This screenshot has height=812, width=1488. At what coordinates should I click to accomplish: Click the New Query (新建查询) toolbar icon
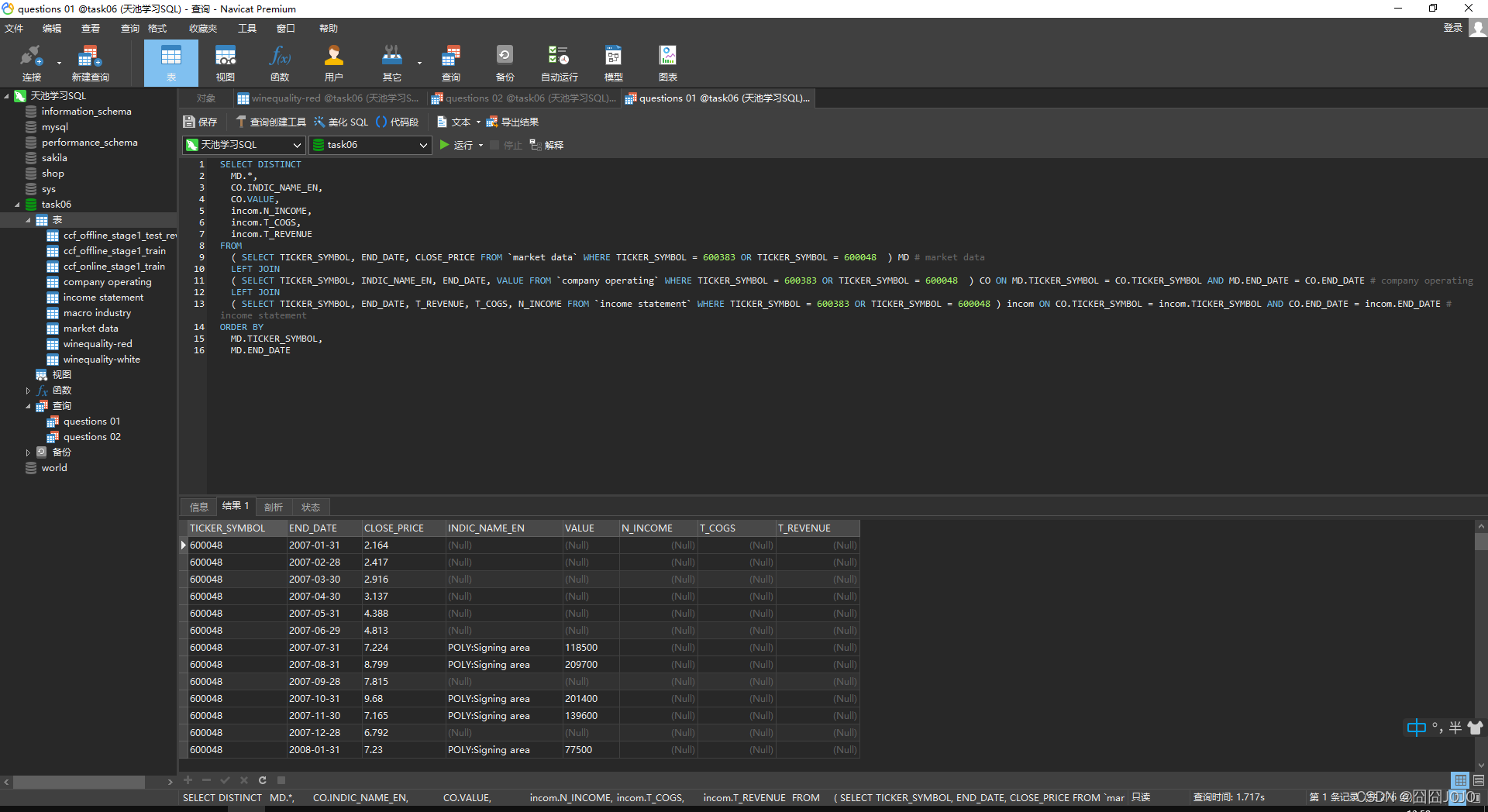(90, 63)
